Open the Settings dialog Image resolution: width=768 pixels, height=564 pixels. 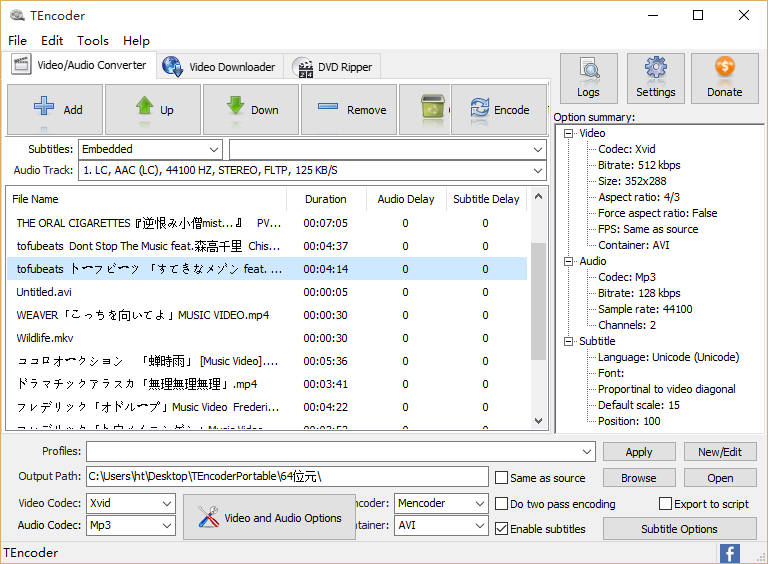656,78
